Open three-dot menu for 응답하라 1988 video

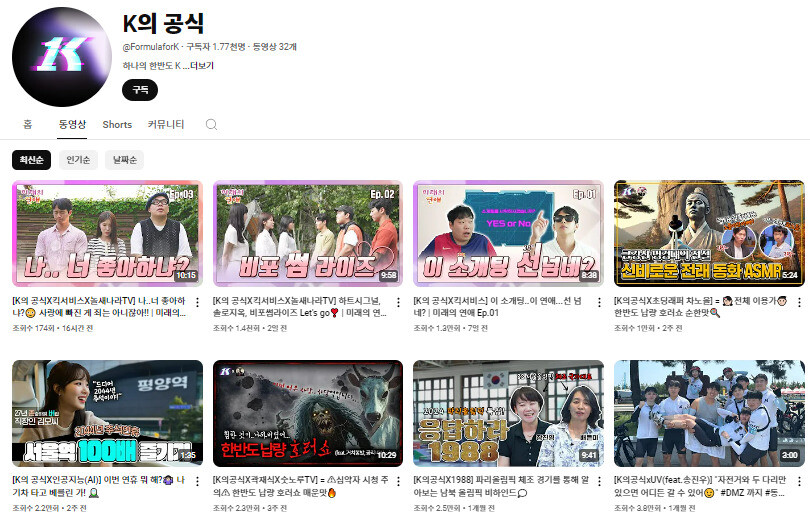pos(601,482)
